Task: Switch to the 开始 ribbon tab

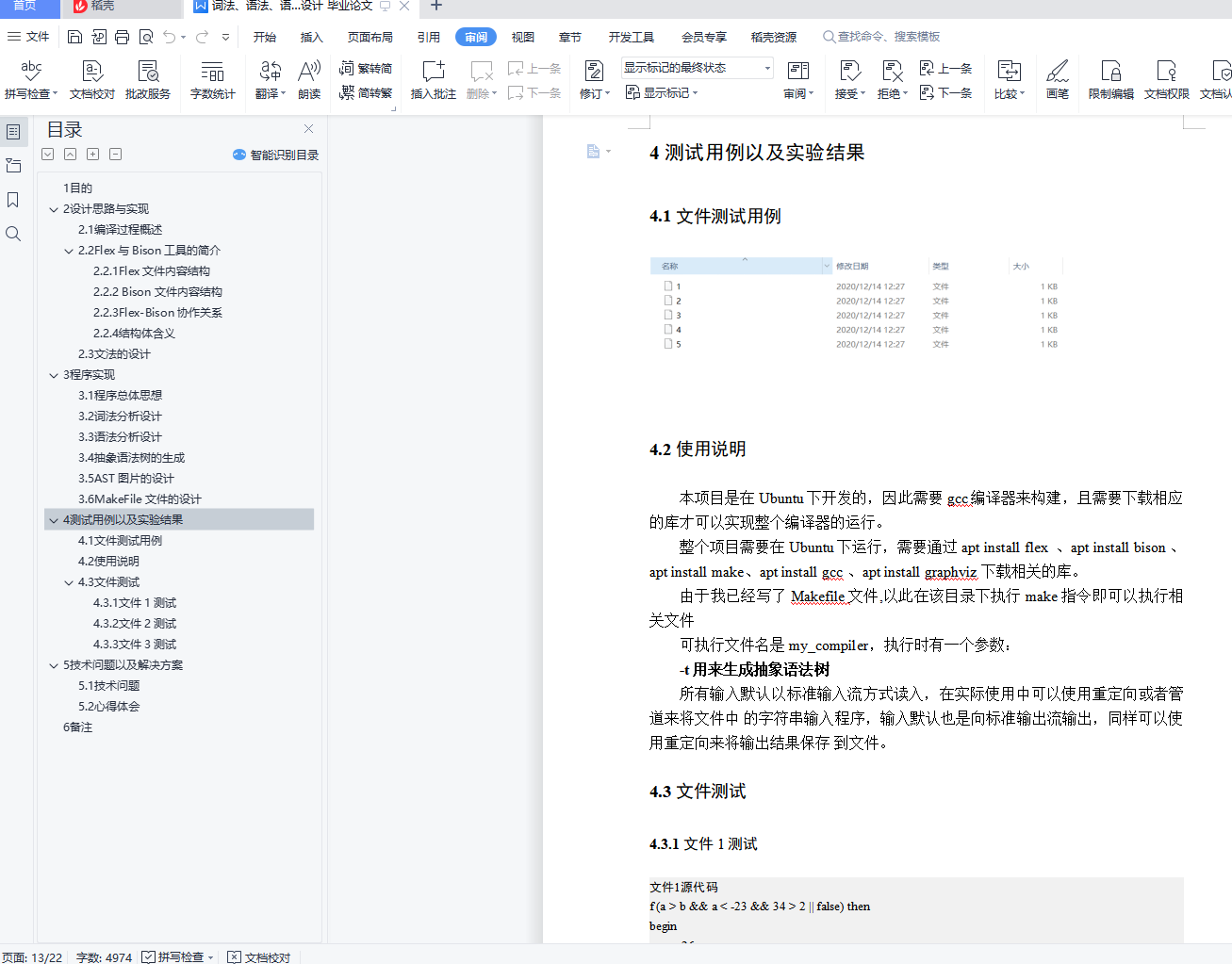Action: tap(265, 37)
